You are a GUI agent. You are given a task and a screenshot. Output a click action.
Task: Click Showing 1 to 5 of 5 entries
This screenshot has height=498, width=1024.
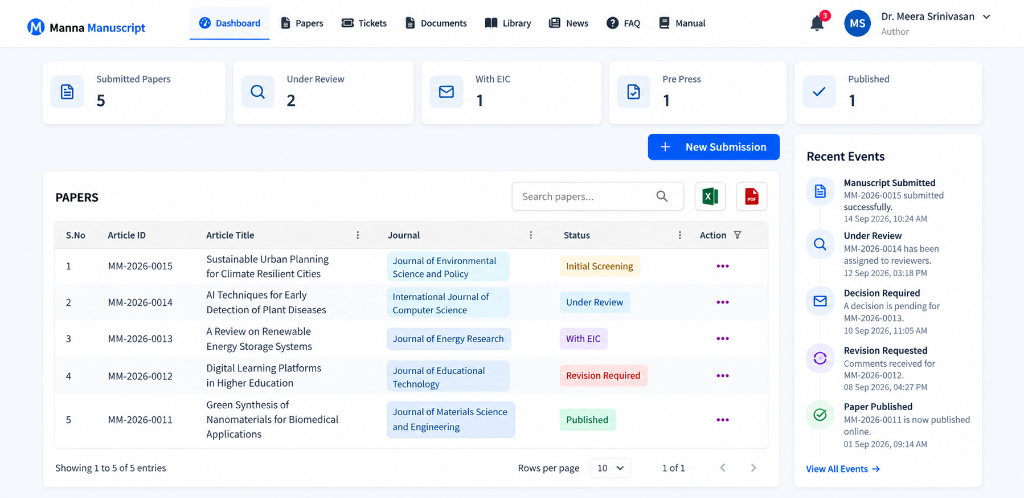point(110,468)
